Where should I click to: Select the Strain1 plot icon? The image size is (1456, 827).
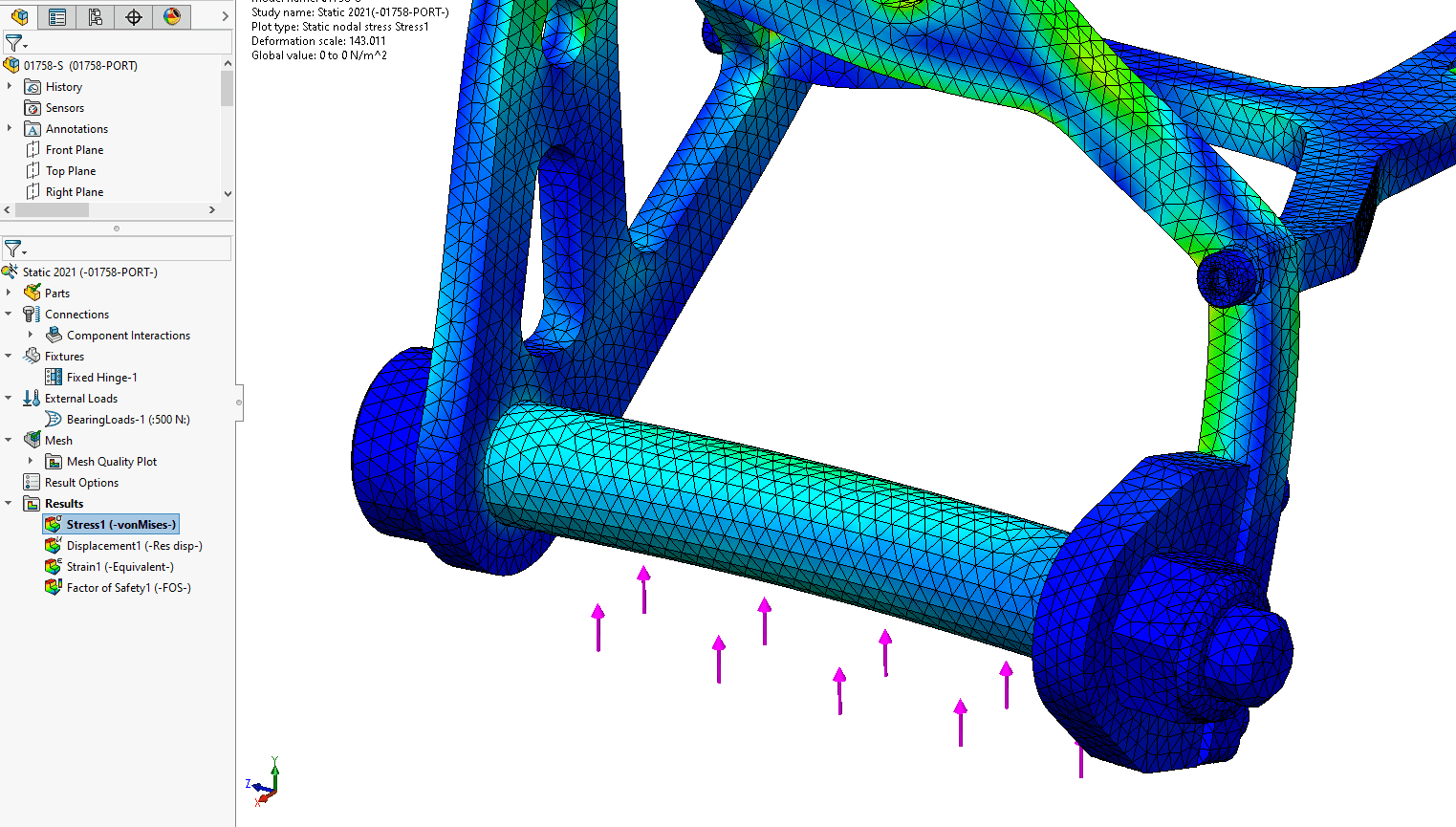click(x=54, y=566)
